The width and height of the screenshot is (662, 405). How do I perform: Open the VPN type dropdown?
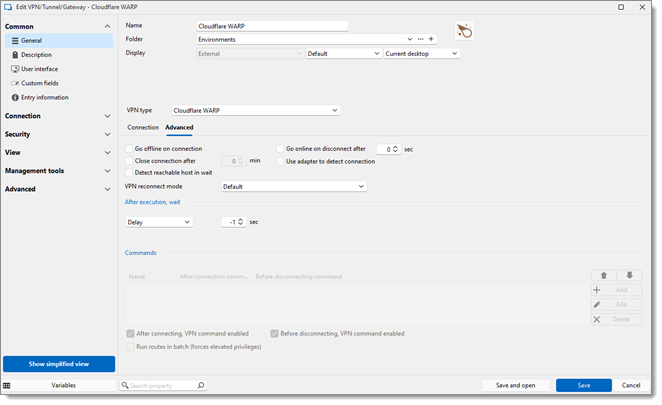[256, 110]
